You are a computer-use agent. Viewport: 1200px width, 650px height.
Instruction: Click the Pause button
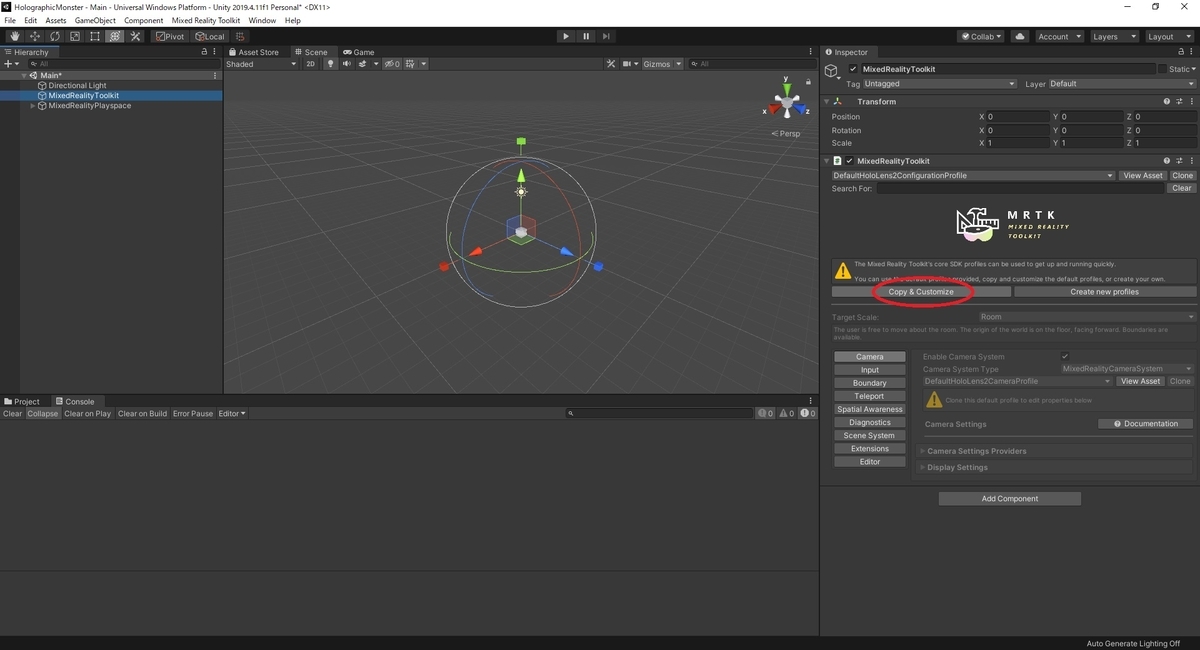tap(586, 36)
